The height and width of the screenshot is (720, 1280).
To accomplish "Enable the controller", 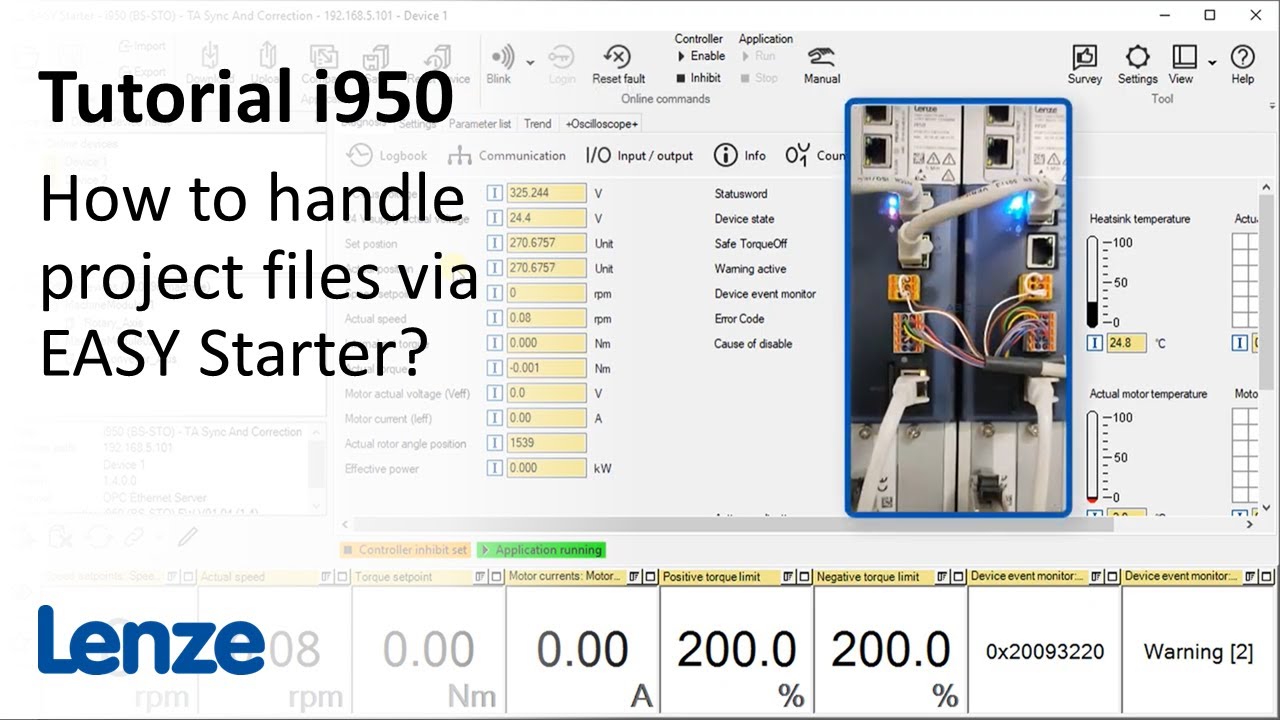I will coord(700,56).
